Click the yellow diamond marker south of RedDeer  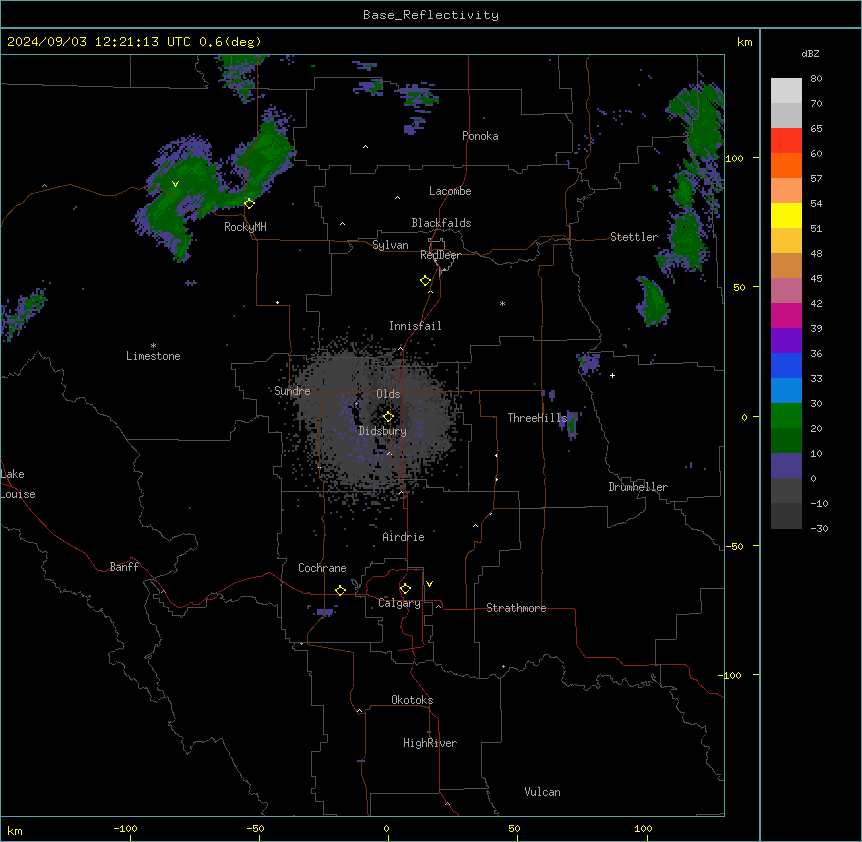pyautogui.click(x=425, y=280)
